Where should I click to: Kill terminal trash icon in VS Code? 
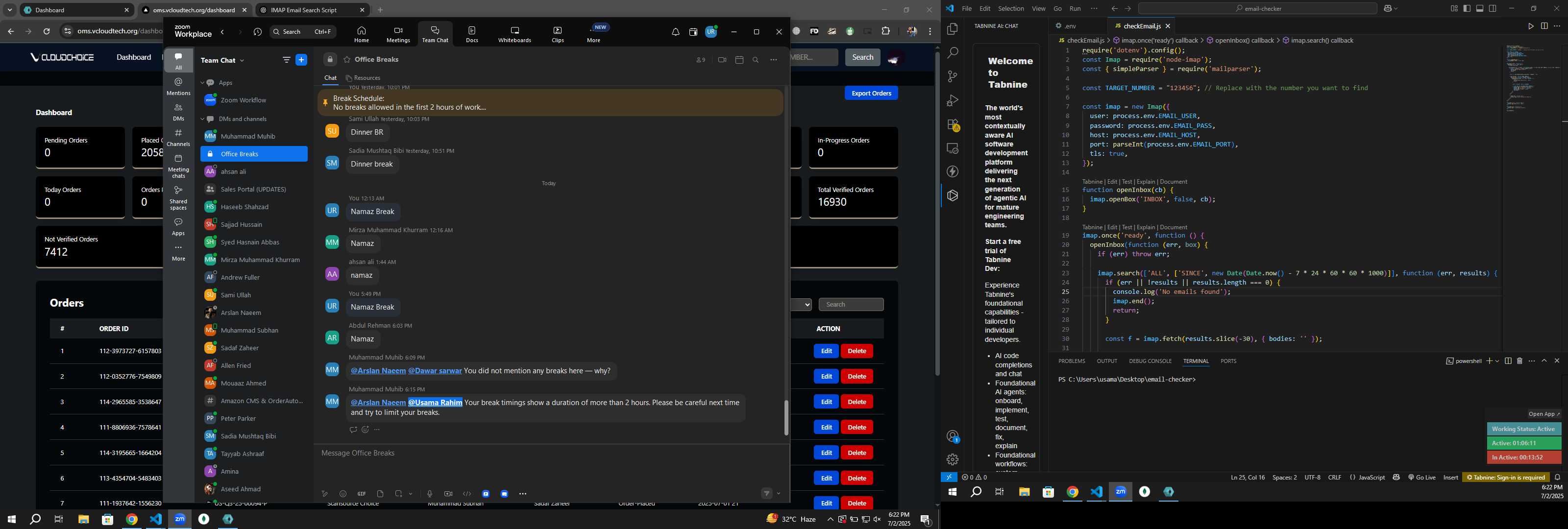pyautogui.click(x=1519, y=361)
